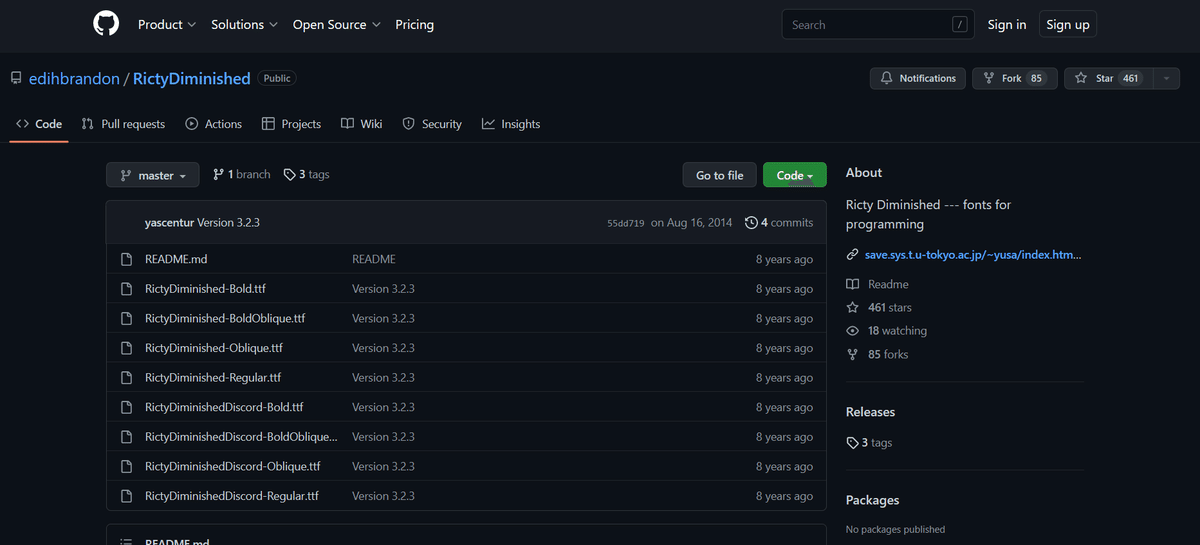1200x545 pixels.
Task: View 18 watching in About sidebar
Action: (x=897, y=330)
